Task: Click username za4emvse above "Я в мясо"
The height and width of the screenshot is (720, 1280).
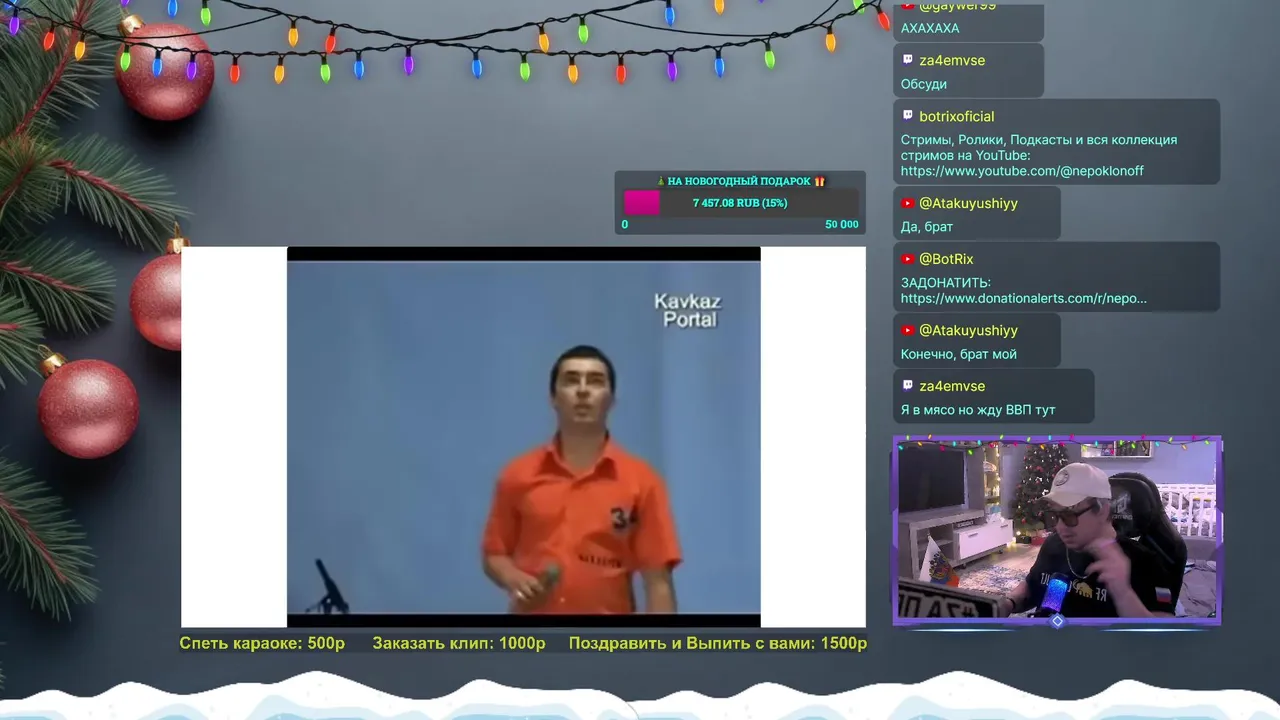Action: [x=952, y=386]
